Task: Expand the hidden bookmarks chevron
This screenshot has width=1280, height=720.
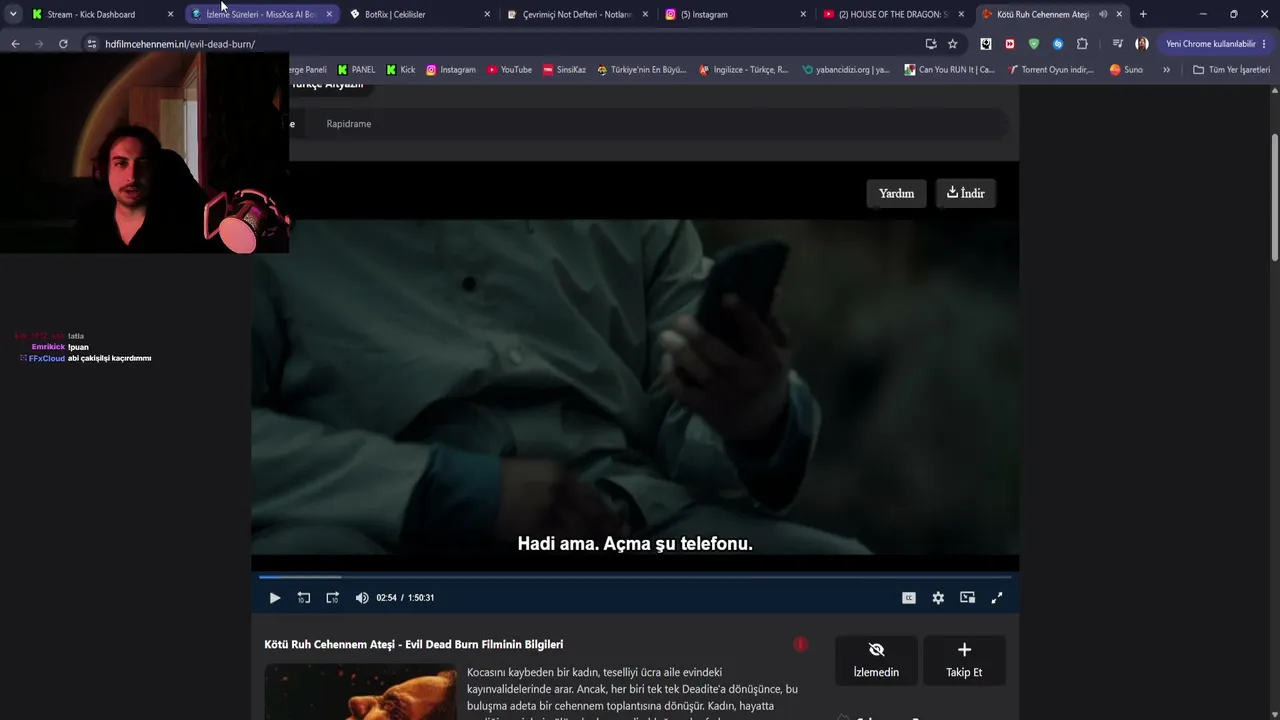Action: (x=1166, y=70)
